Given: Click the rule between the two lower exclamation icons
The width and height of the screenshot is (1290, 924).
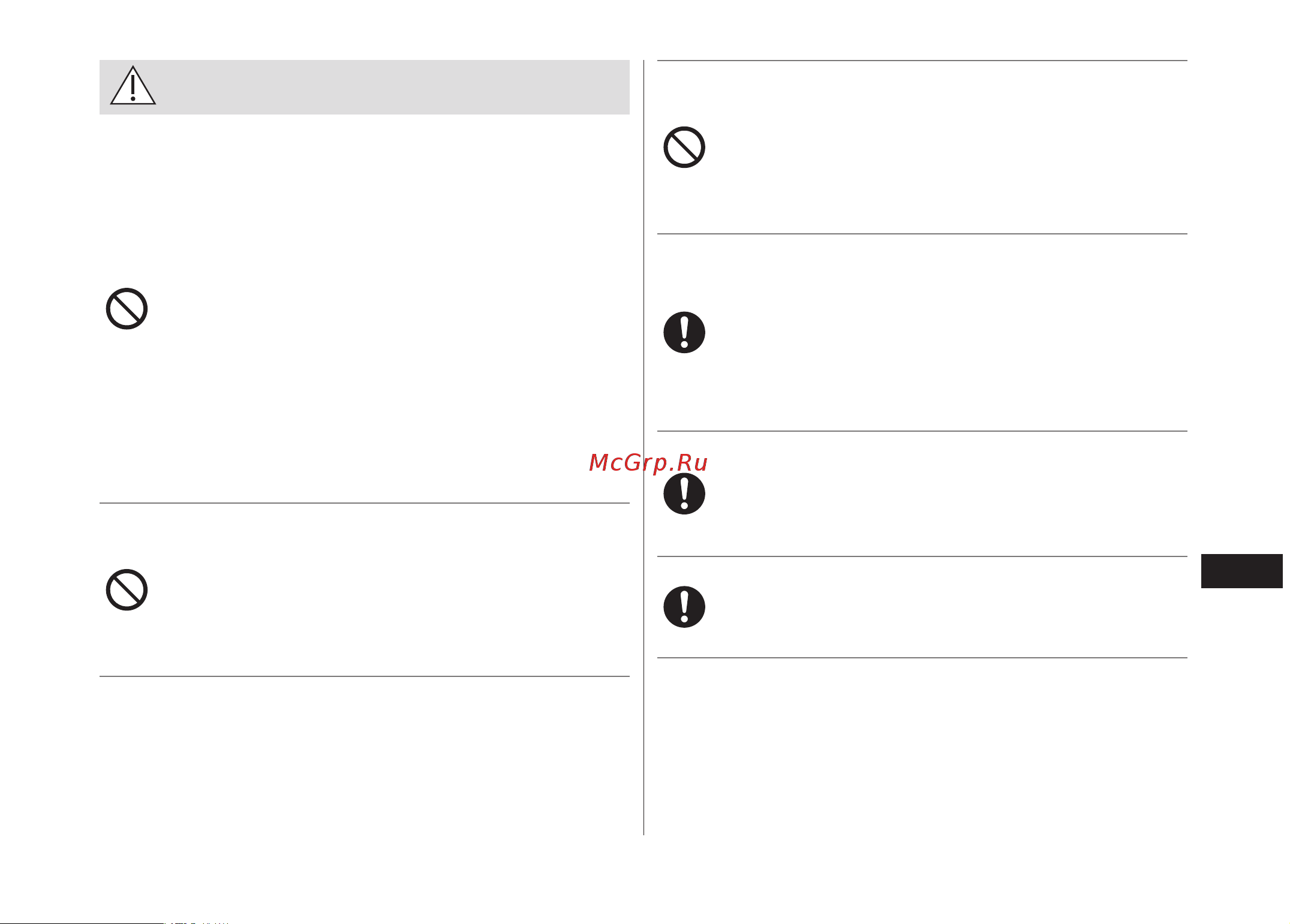Looking at the screenshot, I should 922,556.
